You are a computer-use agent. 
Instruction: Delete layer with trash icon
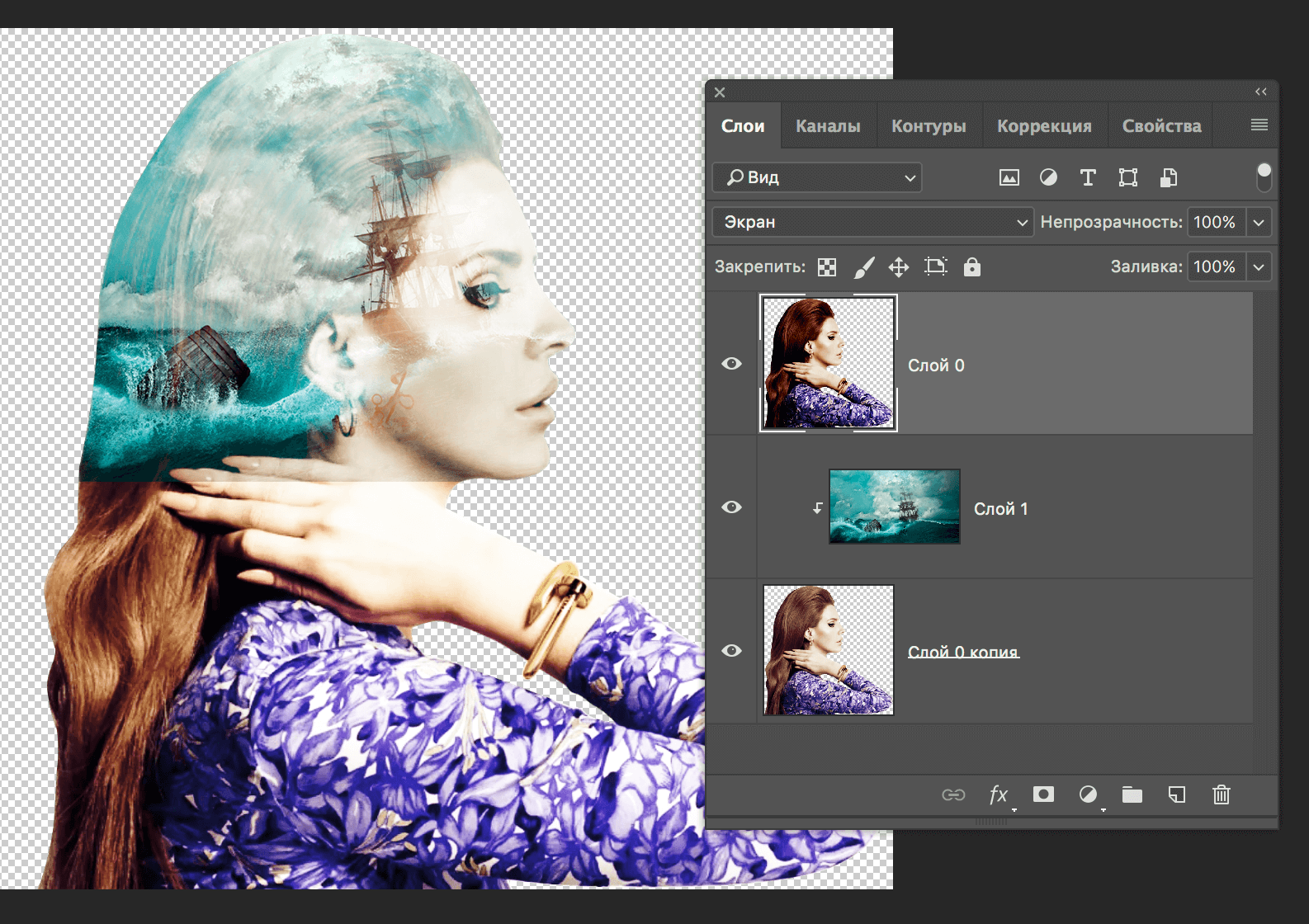click(x=1222, y=794)
